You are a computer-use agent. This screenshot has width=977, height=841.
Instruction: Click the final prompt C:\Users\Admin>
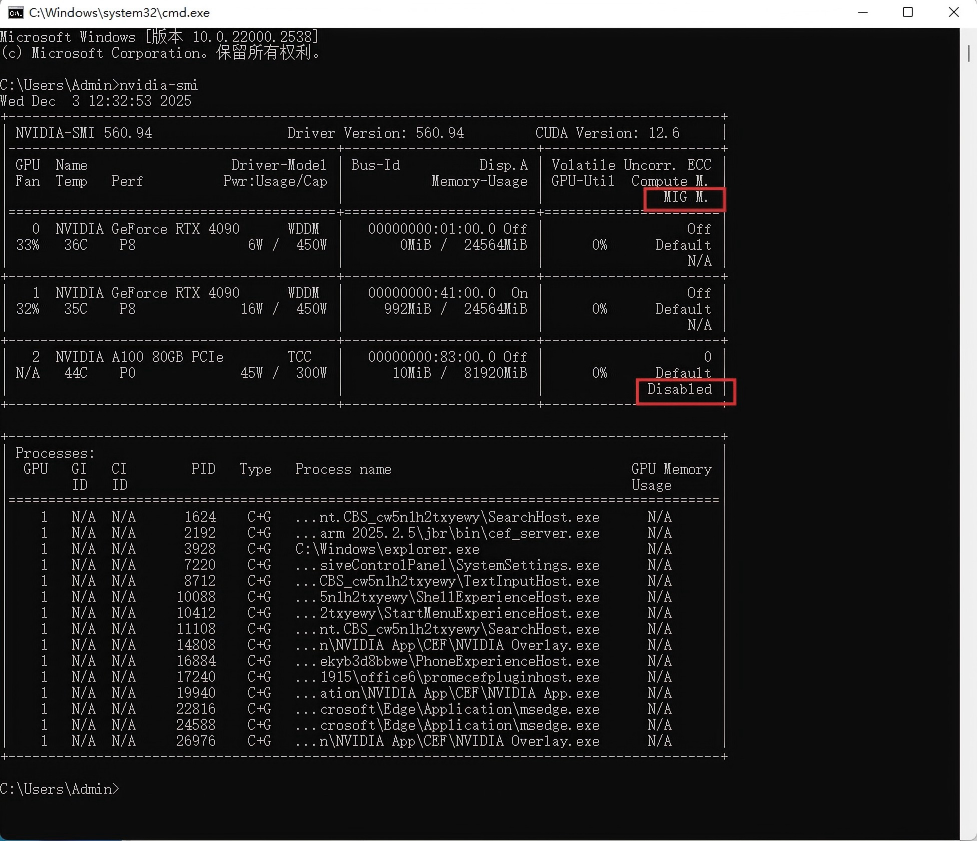(x=59, y=789)
